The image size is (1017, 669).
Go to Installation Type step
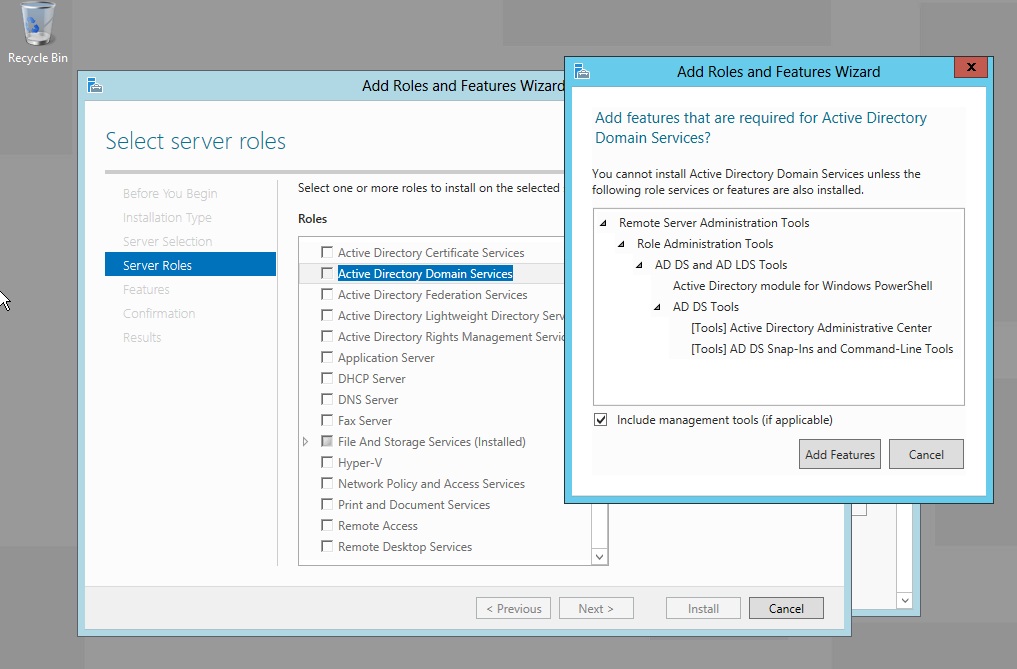[x=167, y=217]
